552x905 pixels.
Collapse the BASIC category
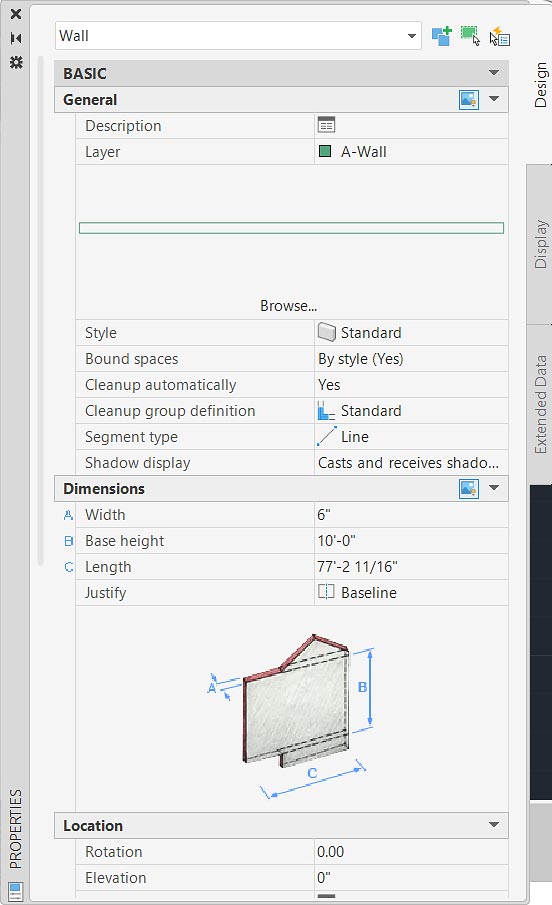[x=494, y=73]
